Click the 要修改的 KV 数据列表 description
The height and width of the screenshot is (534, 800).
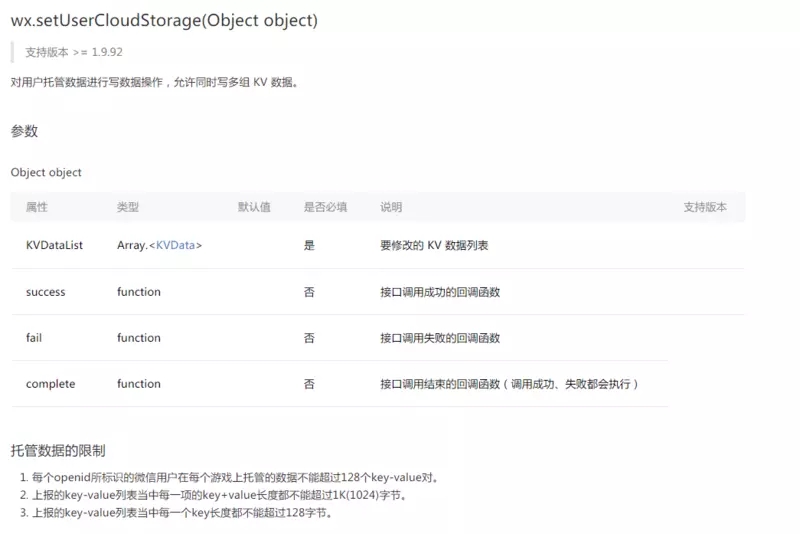[x=434, y=245]
